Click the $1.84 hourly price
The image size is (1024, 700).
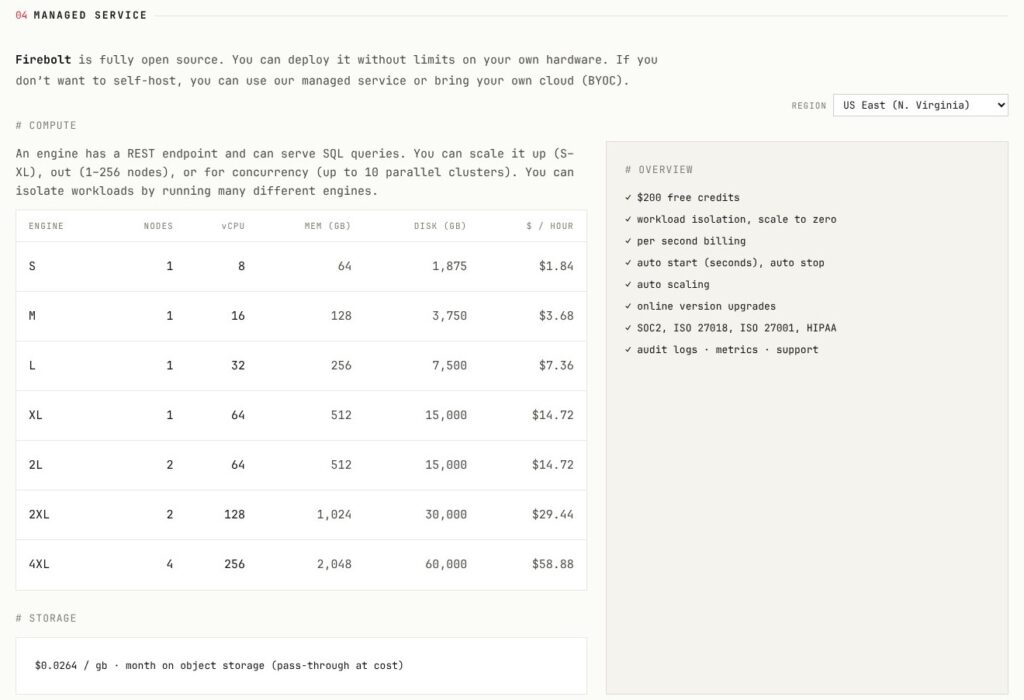point(556,266)
